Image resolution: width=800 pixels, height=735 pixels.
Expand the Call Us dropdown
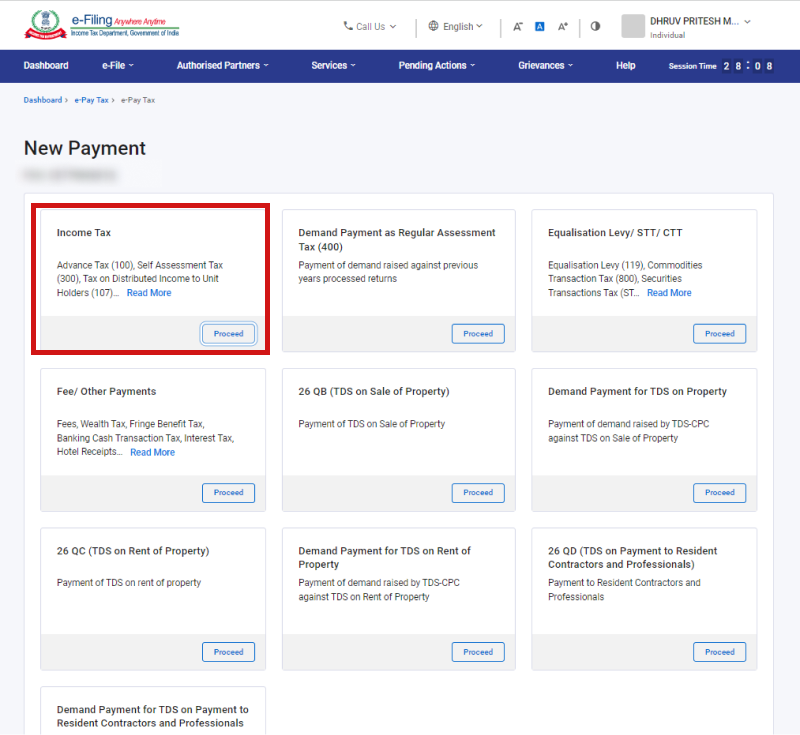pos(370,26)
